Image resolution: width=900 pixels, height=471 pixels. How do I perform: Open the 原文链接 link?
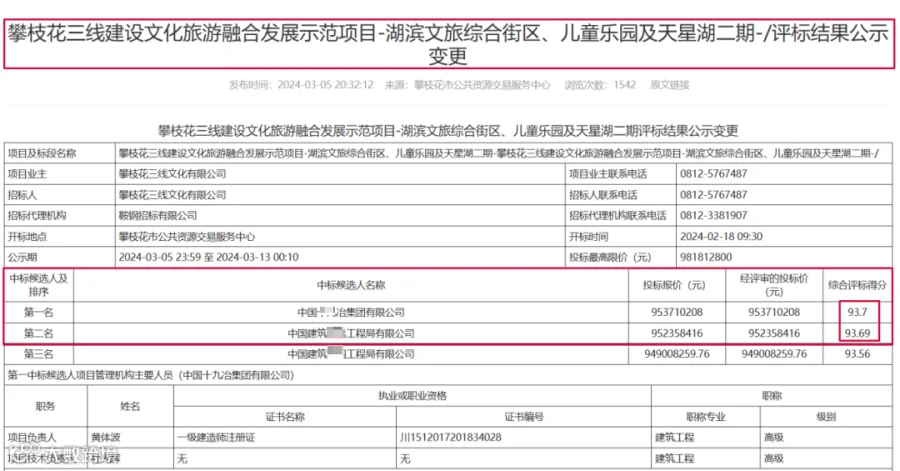coord(669,85)
